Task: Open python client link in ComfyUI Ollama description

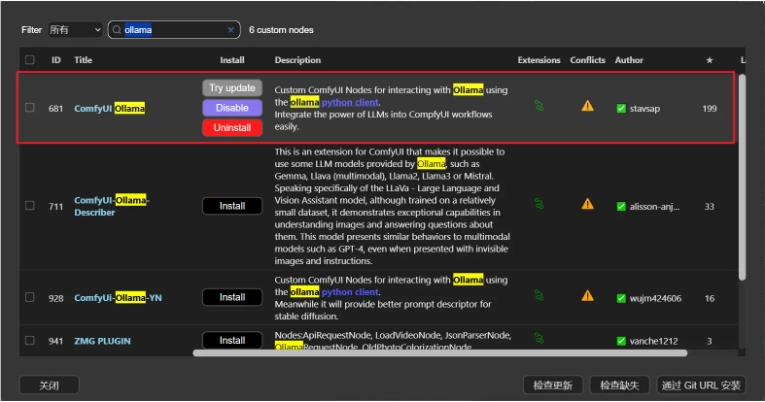Action: pyautogui.click(x=350, y=102)
